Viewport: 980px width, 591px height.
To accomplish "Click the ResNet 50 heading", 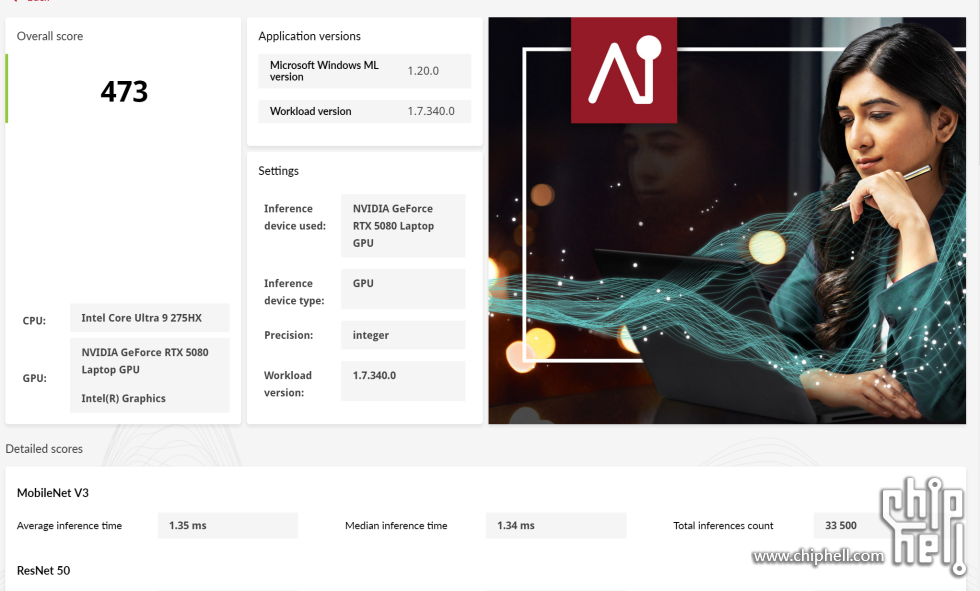I will 43,570.
